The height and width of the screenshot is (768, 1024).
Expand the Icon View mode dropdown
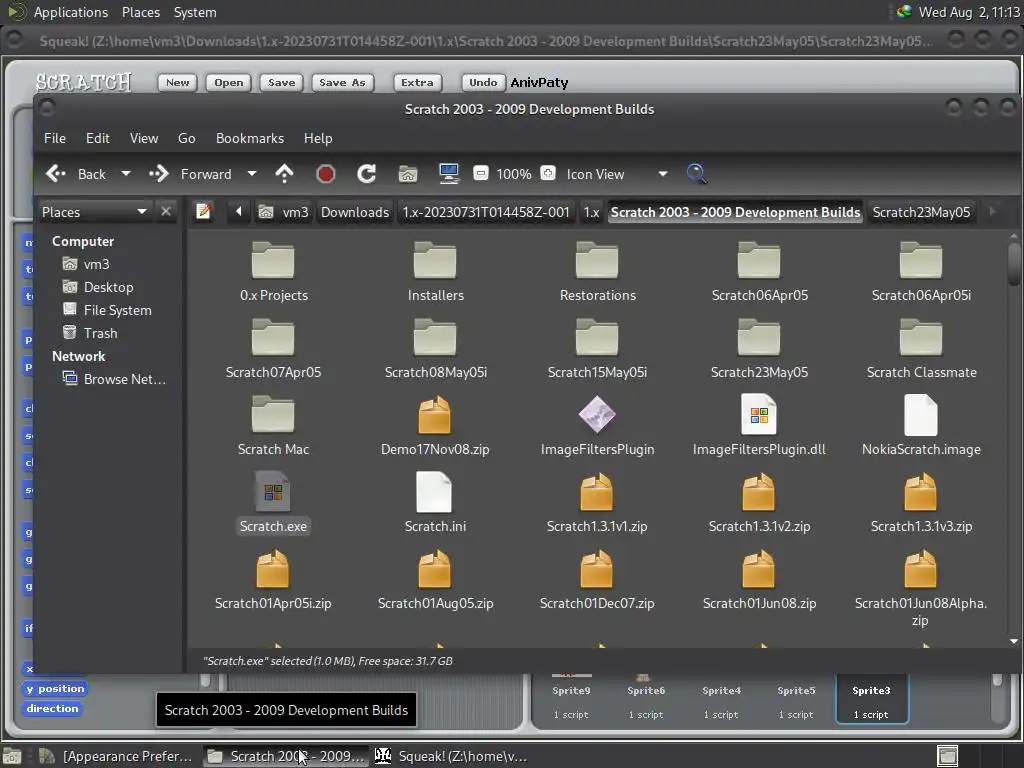[662, 174]
